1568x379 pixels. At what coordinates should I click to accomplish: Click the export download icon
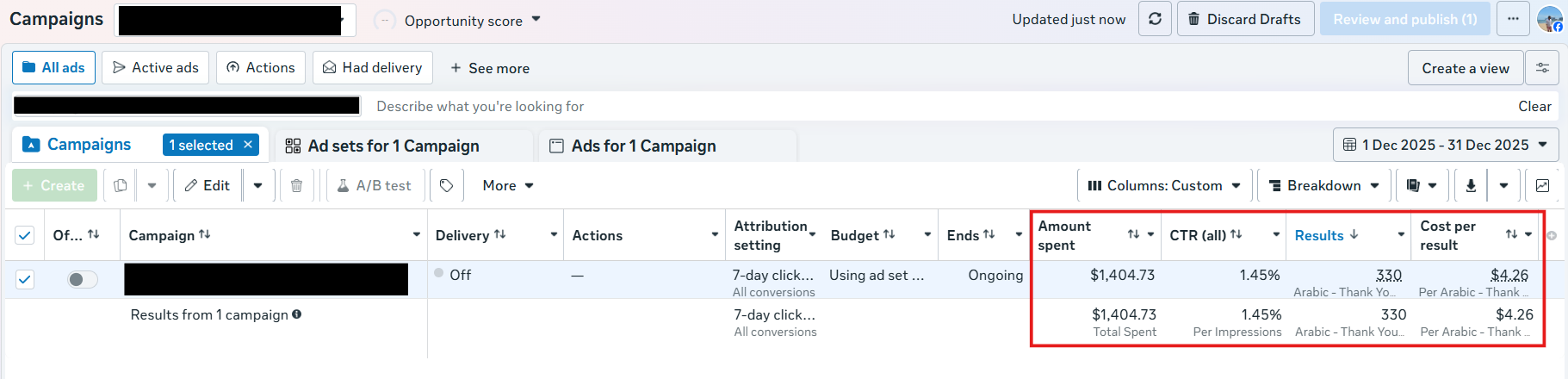1471,185
